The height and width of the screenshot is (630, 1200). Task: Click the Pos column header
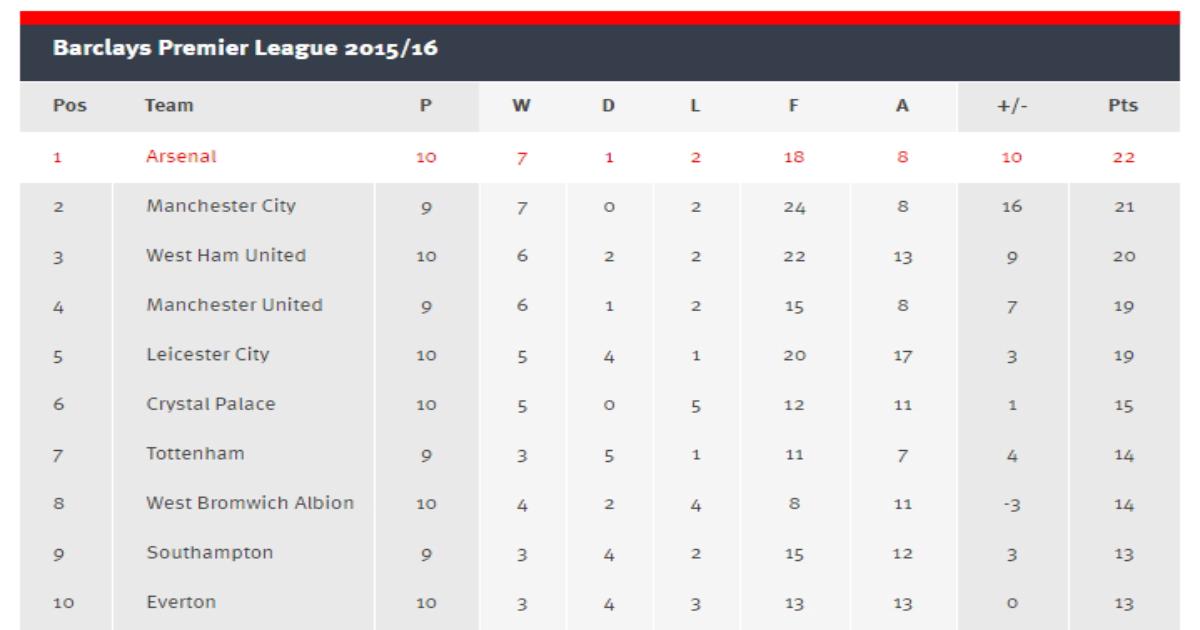(x=68, y=105)
